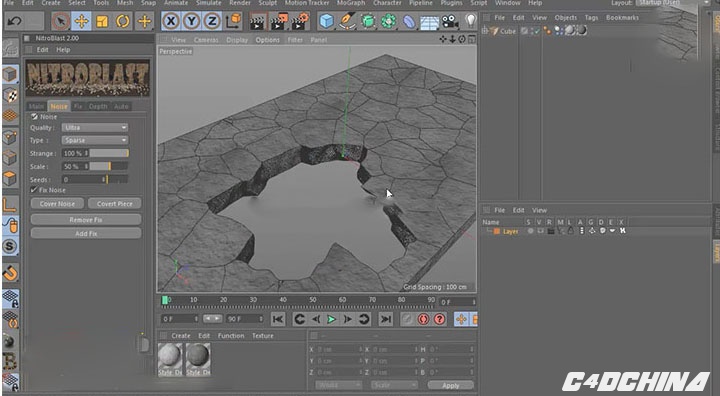Expand the Cube object hierarchy
The height and width of the screenshot is (396, 720).
(485, 31)
